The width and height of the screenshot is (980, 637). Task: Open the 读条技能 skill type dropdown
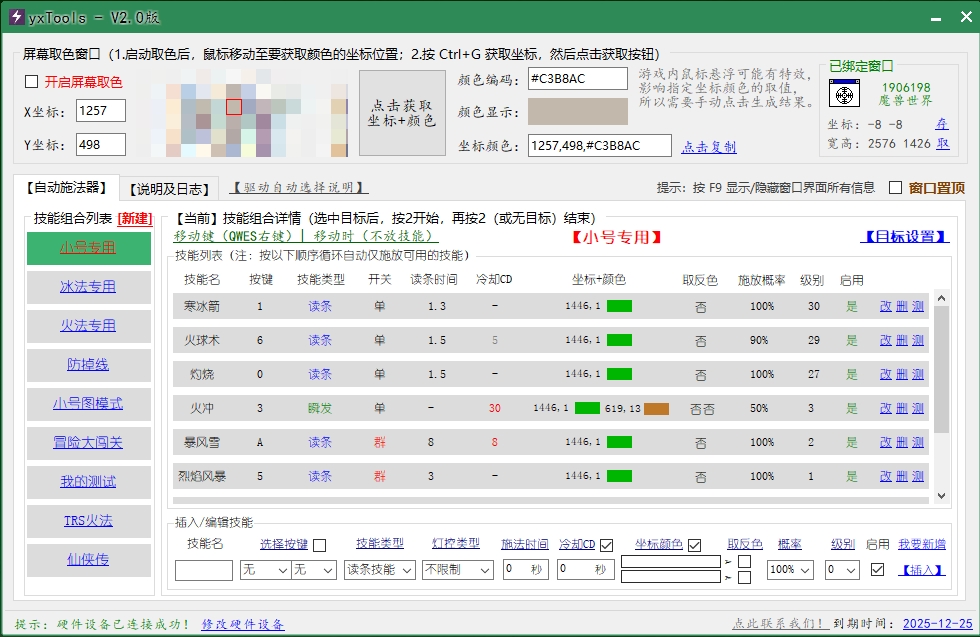tap(379, 570)
